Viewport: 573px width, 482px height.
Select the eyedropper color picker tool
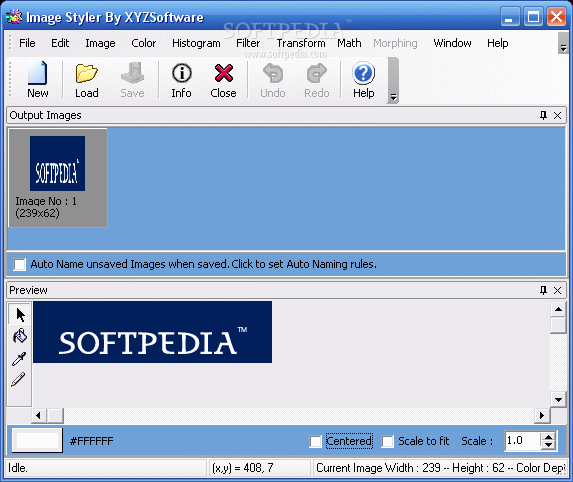pos(19,358)
